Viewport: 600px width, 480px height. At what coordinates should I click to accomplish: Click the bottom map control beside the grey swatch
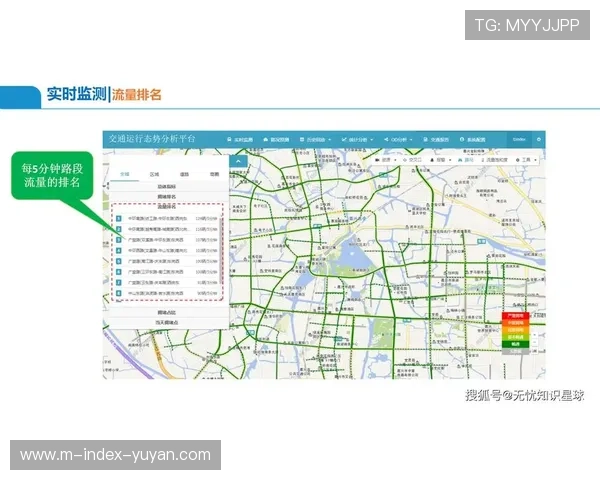click(x=535, y=351)
